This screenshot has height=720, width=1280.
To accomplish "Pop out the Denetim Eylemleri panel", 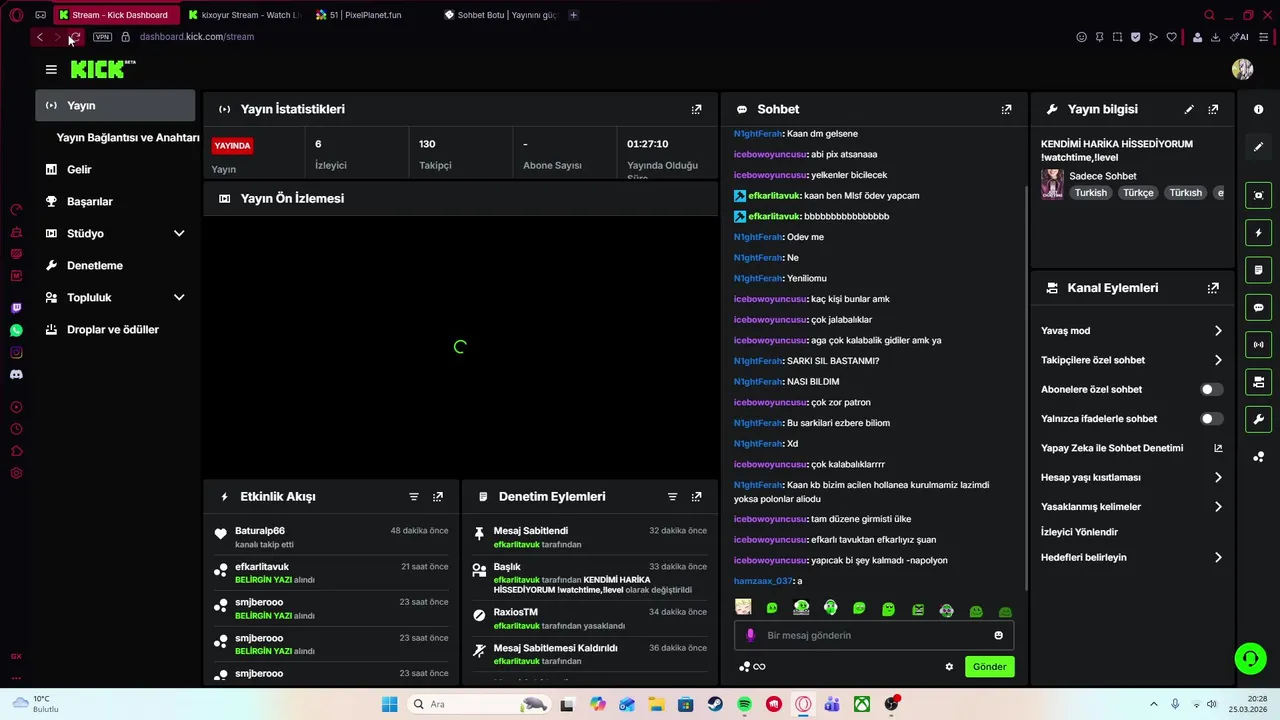I will (x=696, y=497).
